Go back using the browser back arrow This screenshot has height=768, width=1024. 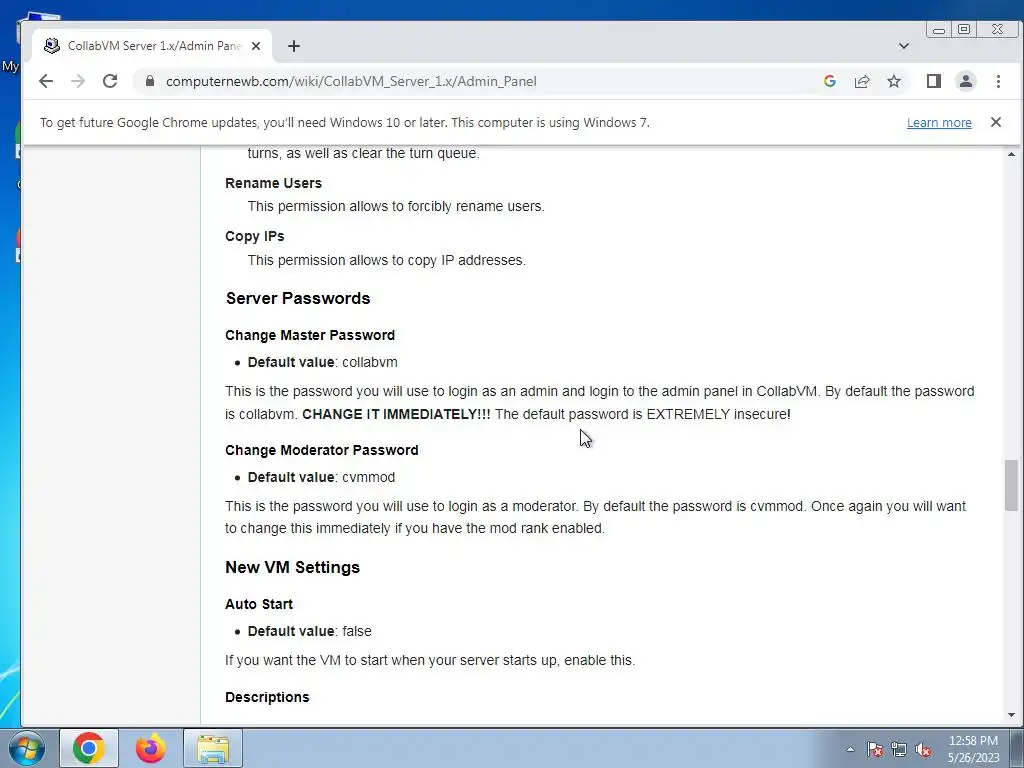(x=46, y=81)
